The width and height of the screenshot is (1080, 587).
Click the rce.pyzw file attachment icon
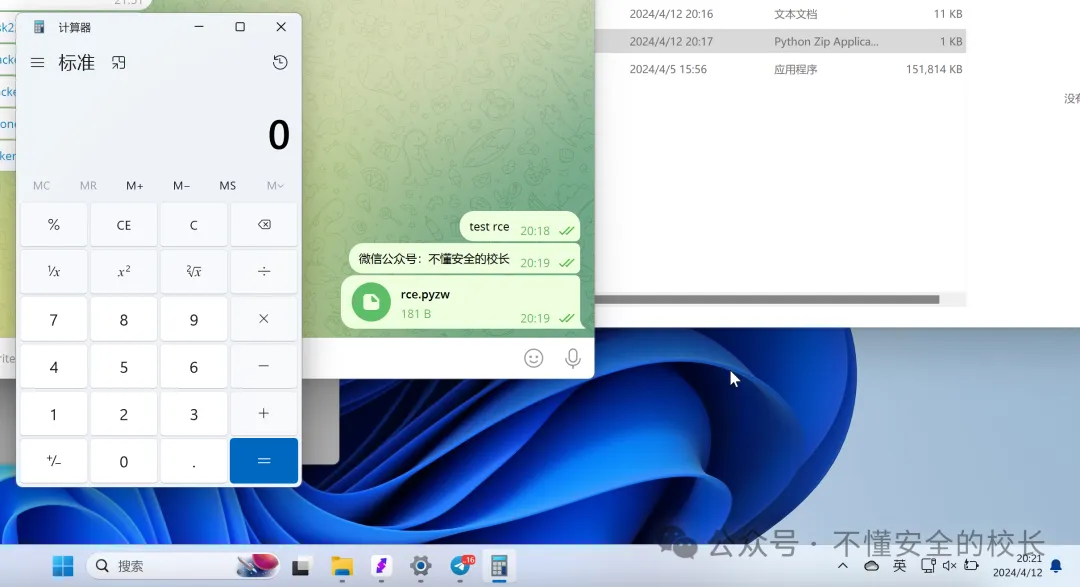371,302
